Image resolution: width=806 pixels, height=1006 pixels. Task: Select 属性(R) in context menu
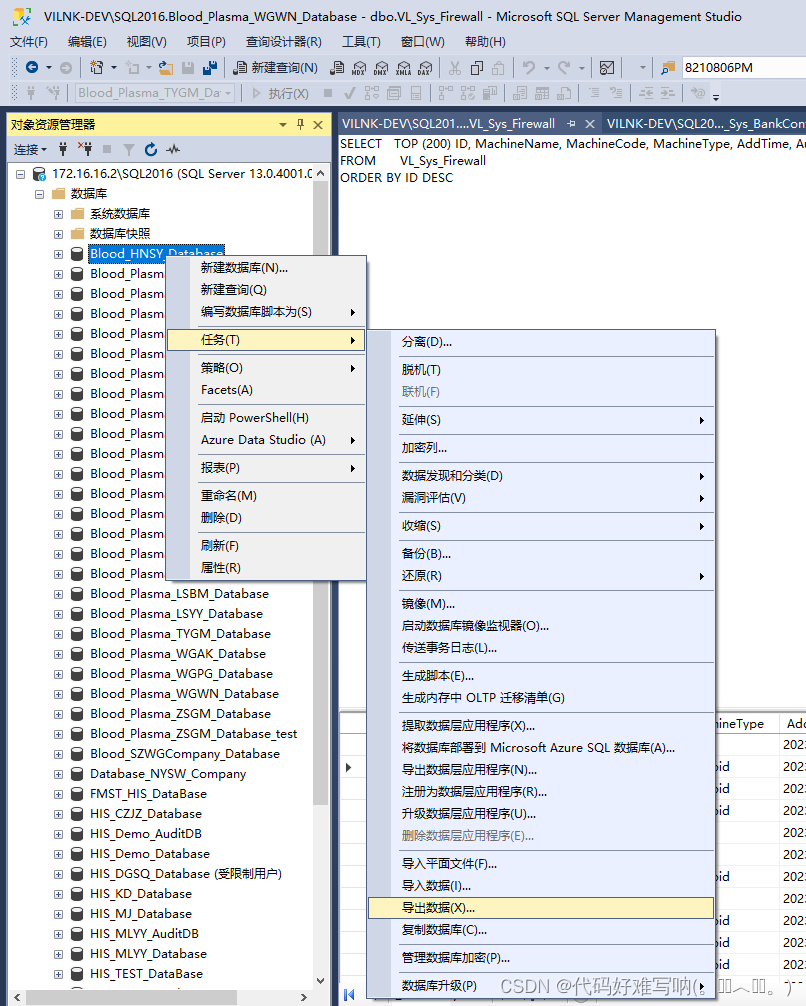(266, 568)
